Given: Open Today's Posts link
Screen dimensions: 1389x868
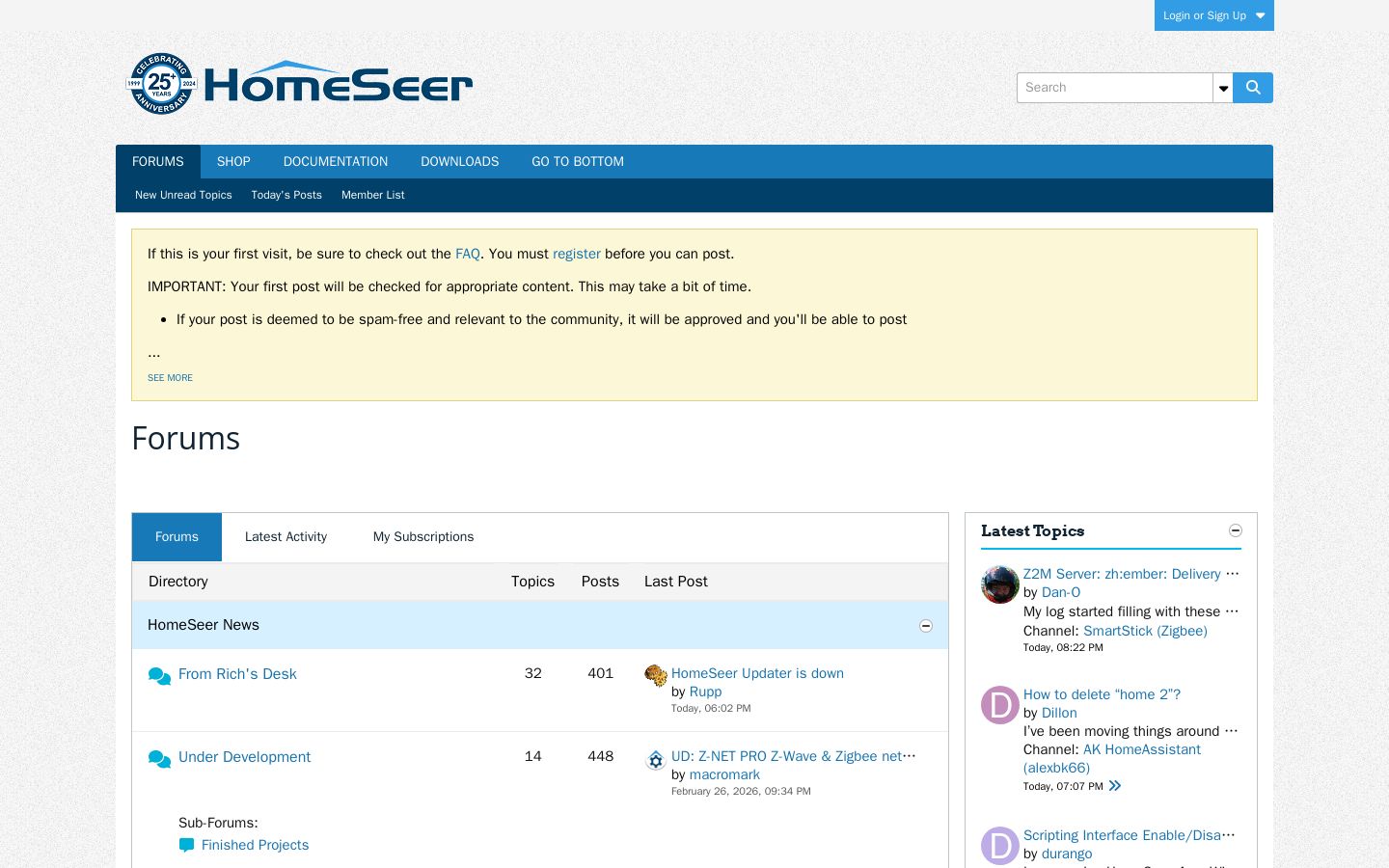Looking at the screenshot, I should (286, 195).
